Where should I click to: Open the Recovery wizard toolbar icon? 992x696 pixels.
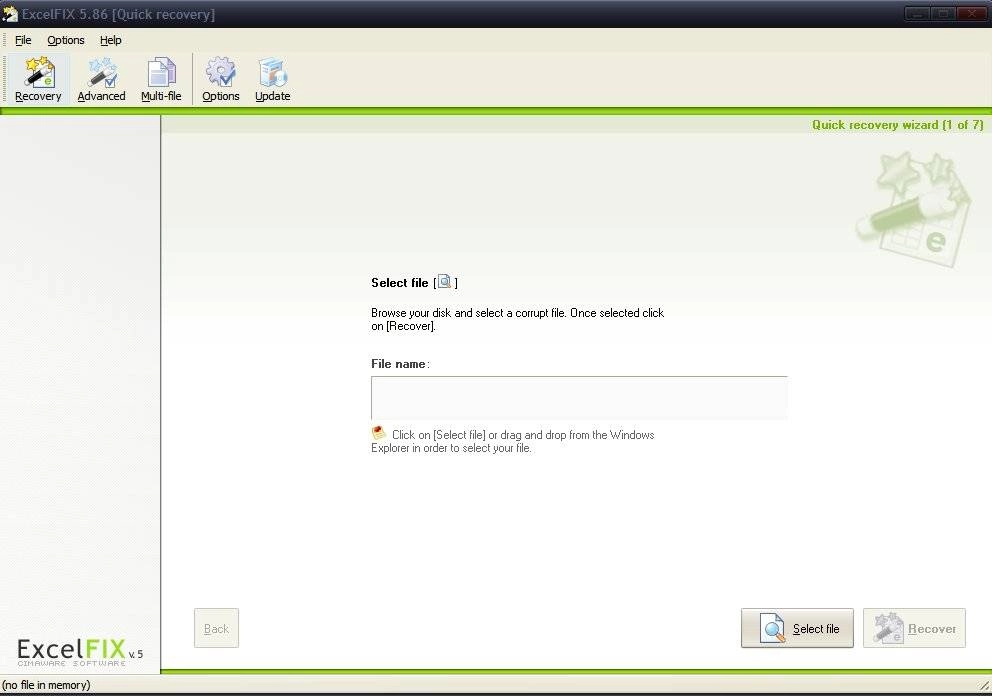coord(38,80)
